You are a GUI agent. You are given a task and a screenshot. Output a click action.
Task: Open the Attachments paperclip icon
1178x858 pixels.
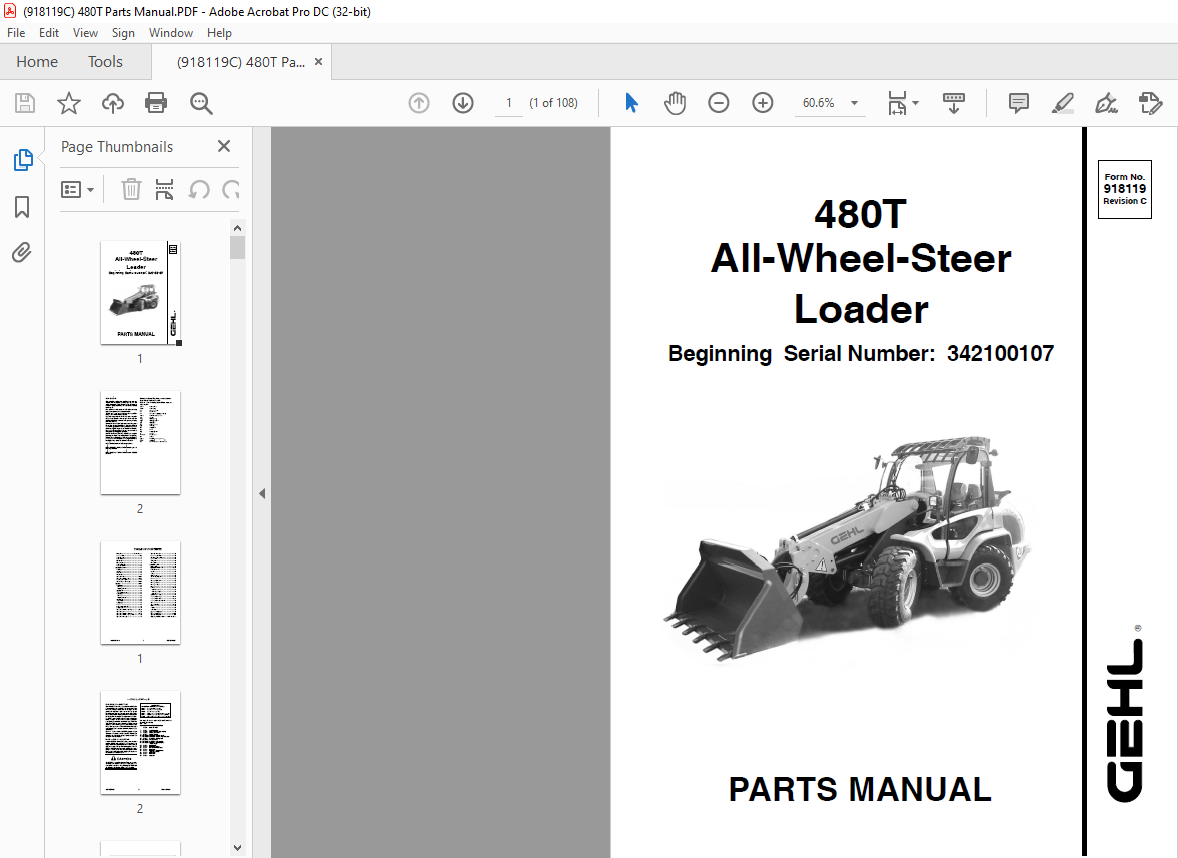click(22, 252)
